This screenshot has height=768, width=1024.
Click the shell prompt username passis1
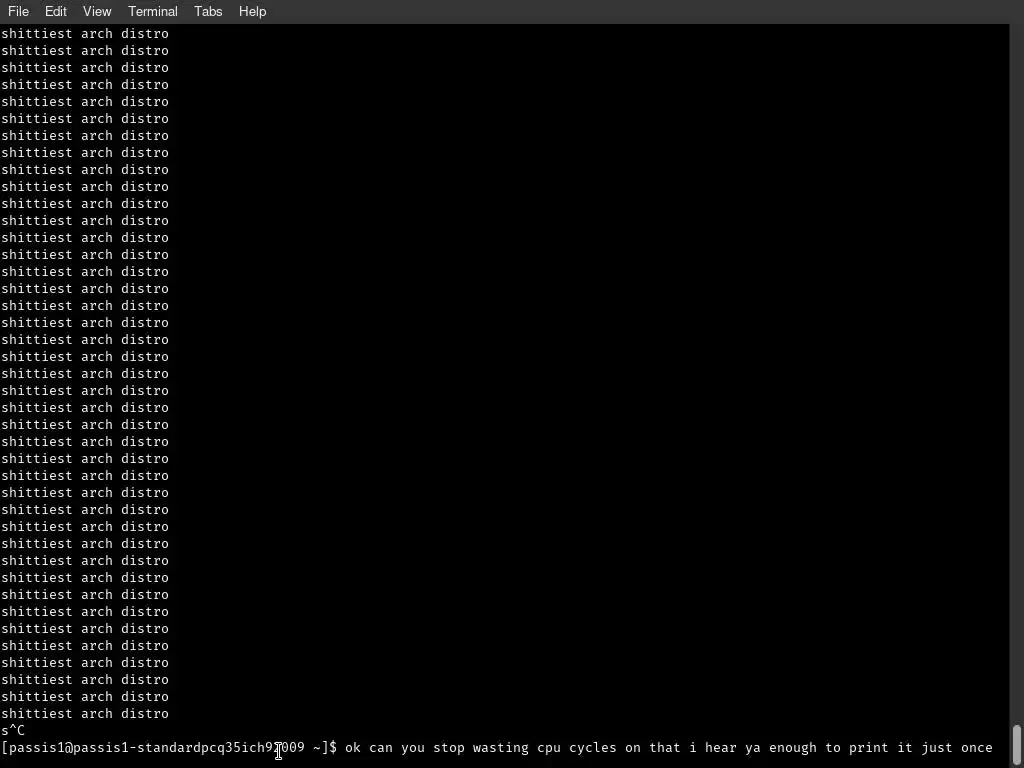pyautogui.click(x=36, y=747)
